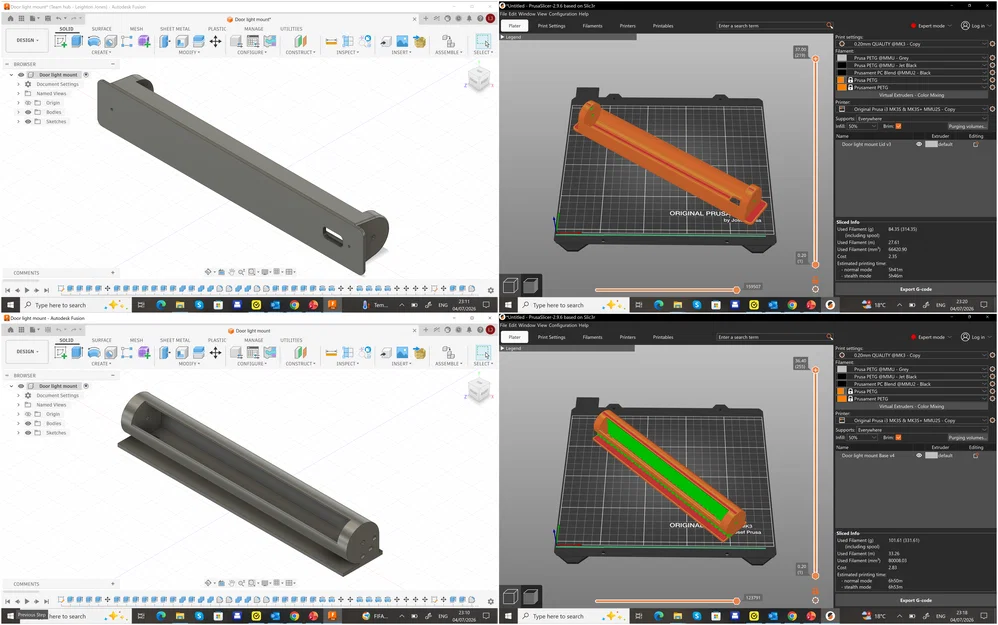Screen dimensions: 998x625
Task: Toggle Bodies visibility in tube-base Fusion browser
Action: coord(28,423)
